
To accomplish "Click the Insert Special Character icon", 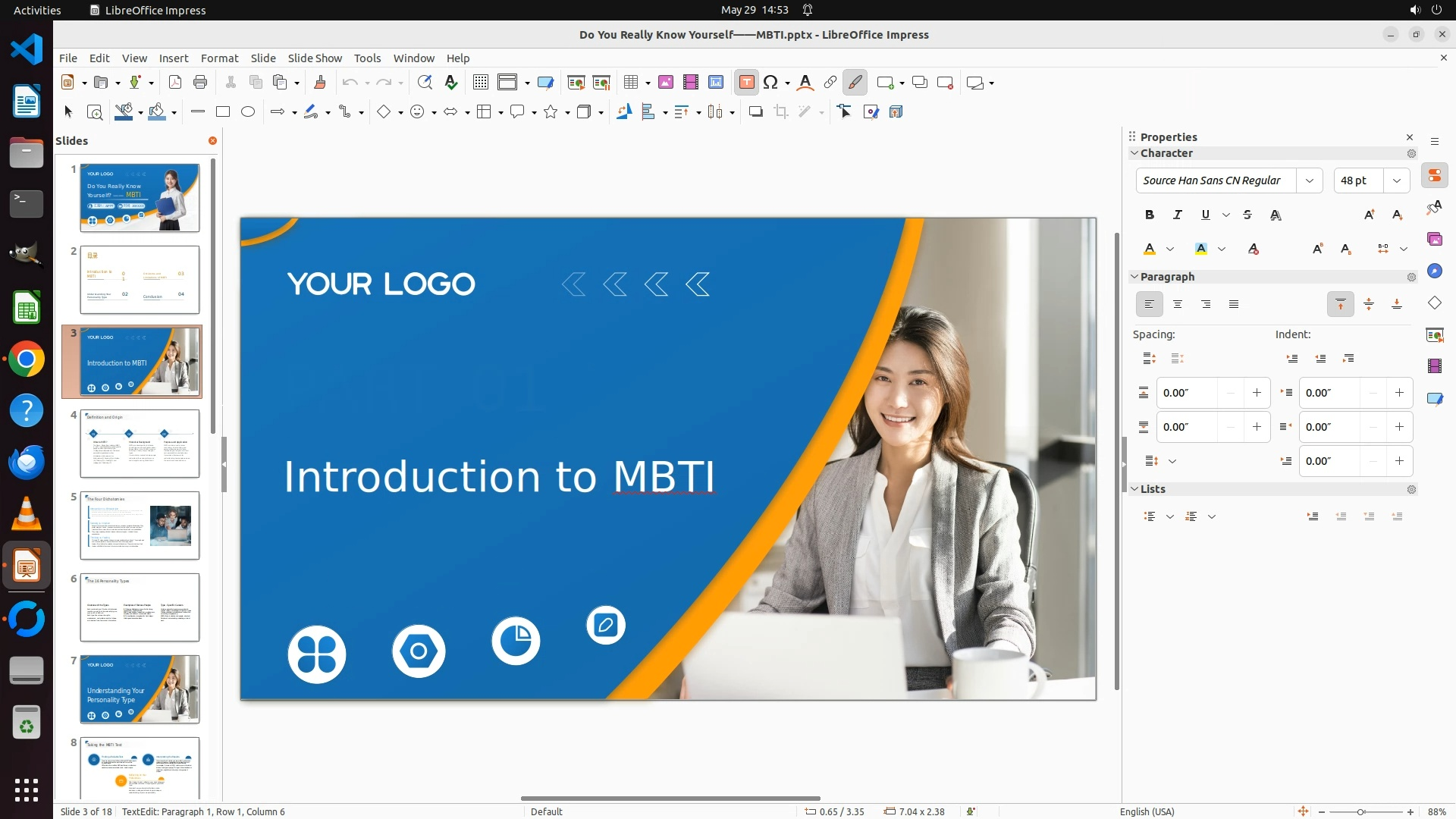I will (770, 83).
